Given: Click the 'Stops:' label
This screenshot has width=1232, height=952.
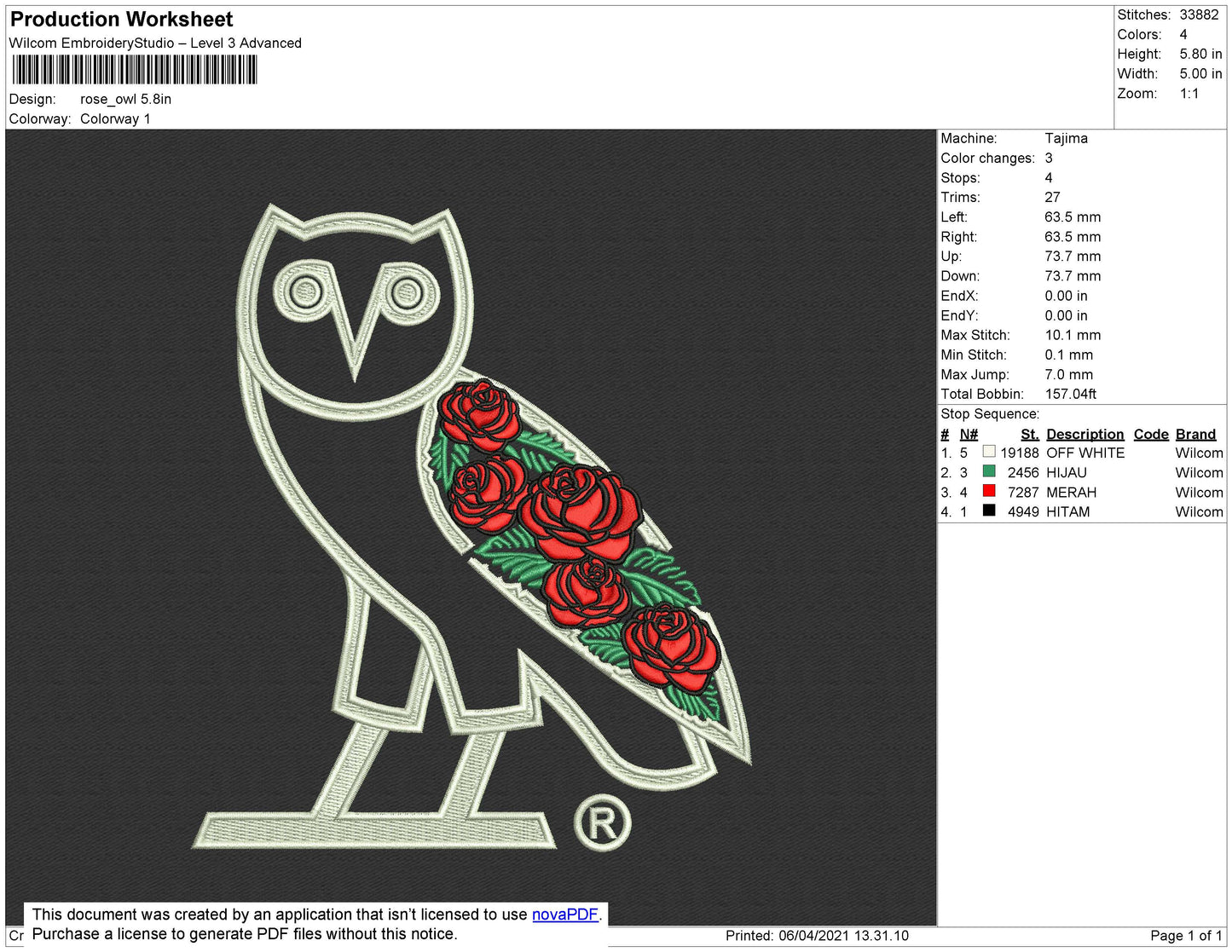Looking at the screenshot, I should tap(960, 178).
